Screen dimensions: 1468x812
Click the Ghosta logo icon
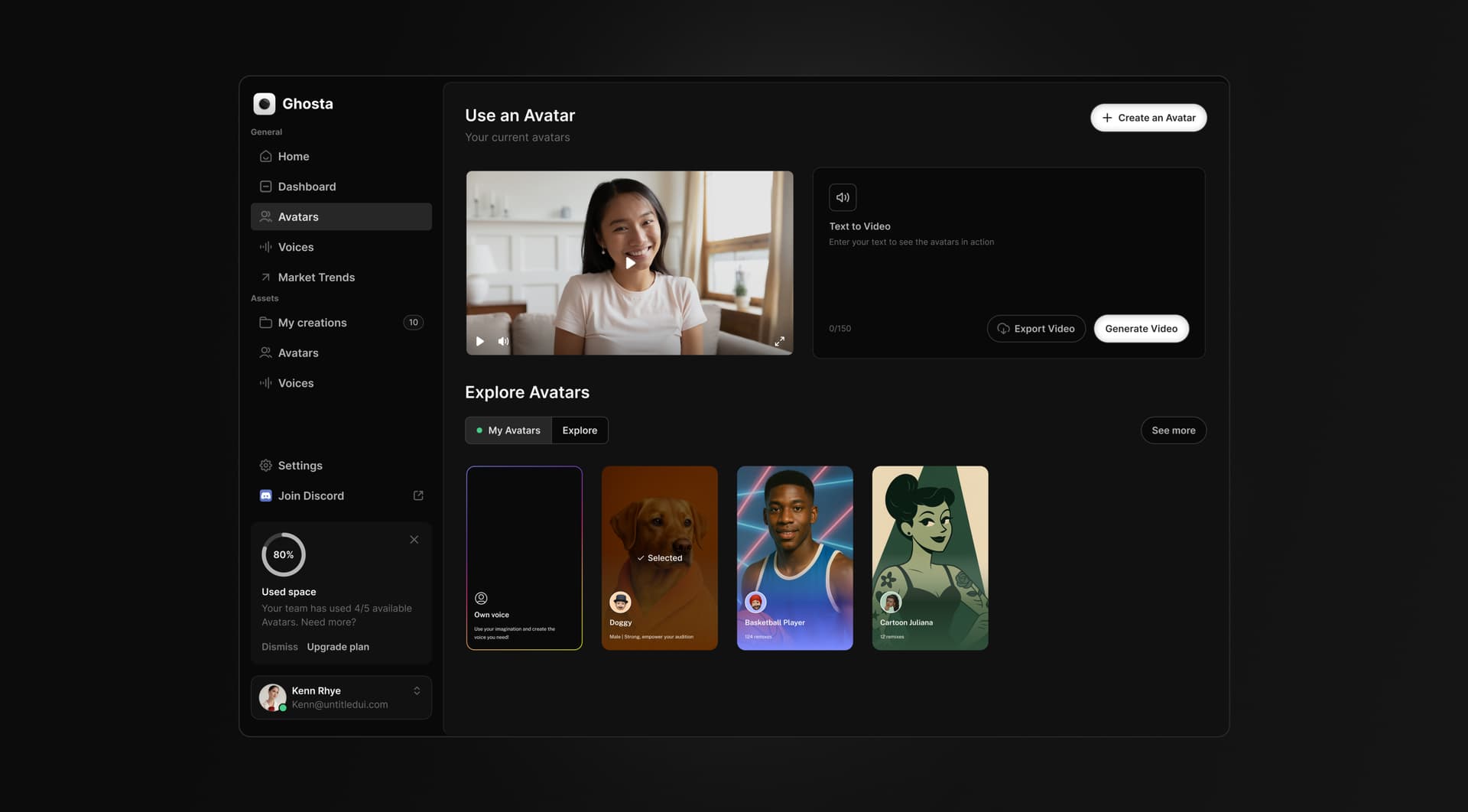pyautogui.click(x=264, y=104)
